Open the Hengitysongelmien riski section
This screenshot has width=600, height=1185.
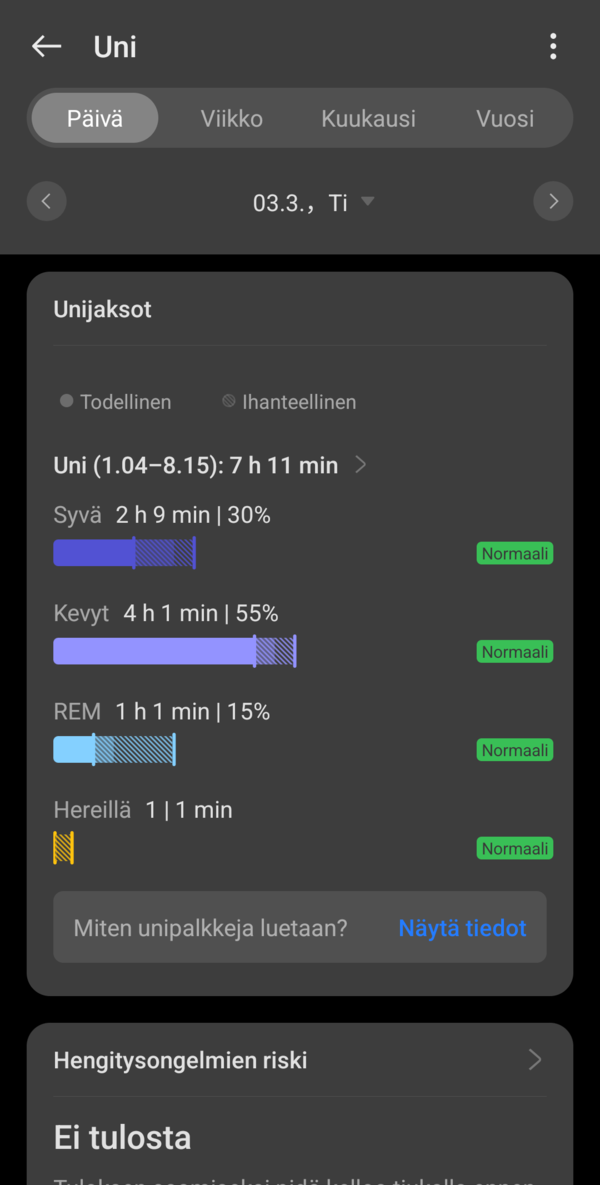point(300,1059)
